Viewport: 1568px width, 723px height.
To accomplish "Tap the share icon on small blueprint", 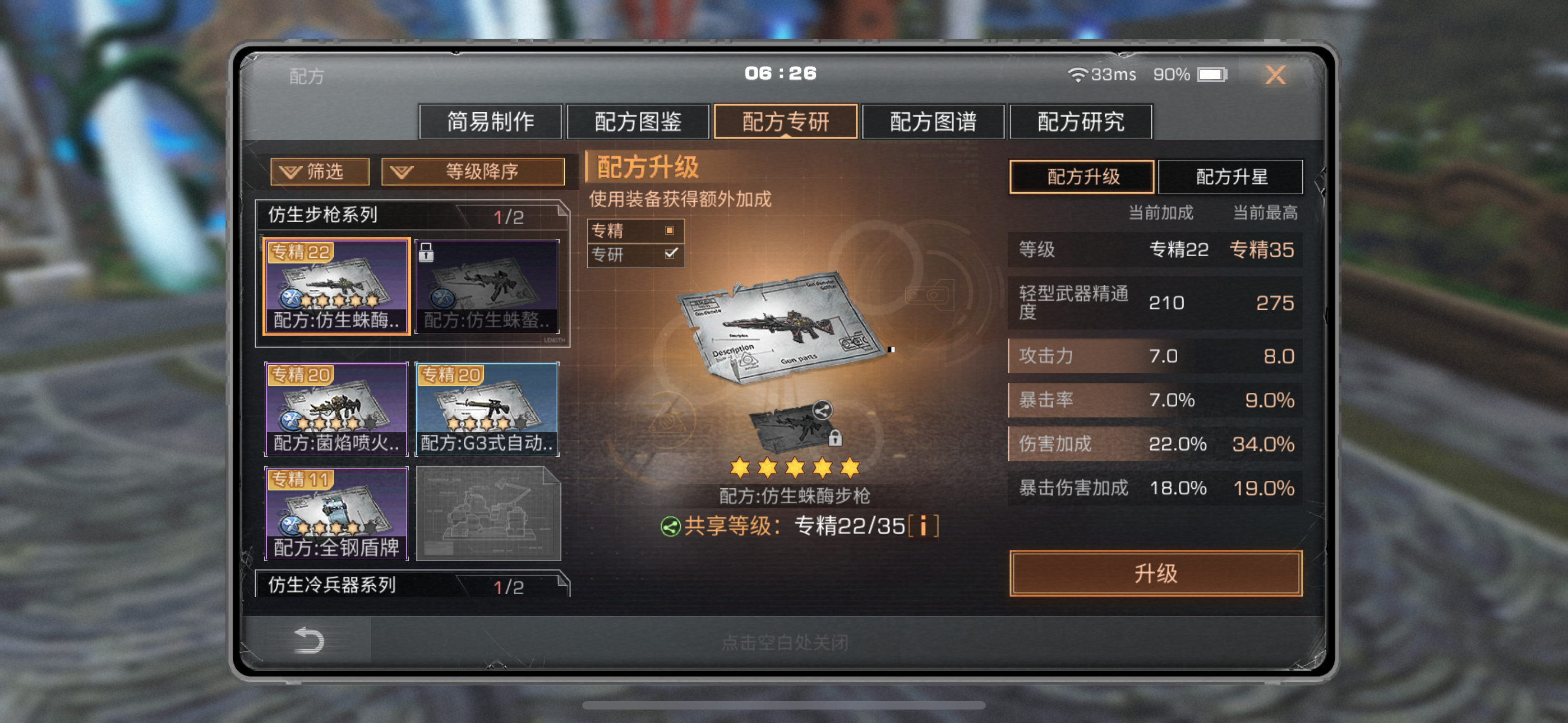I will click(x=822, y=411).
